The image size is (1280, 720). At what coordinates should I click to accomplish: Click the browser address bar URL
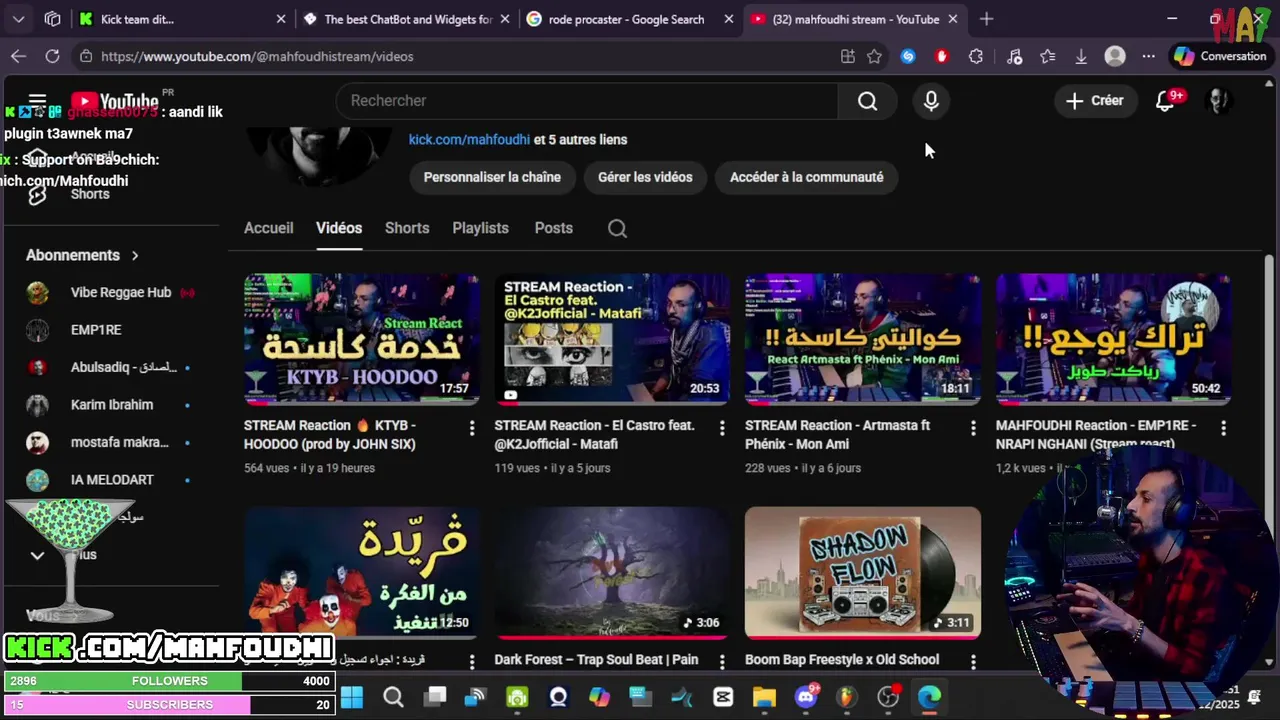[x=257, y=56]
